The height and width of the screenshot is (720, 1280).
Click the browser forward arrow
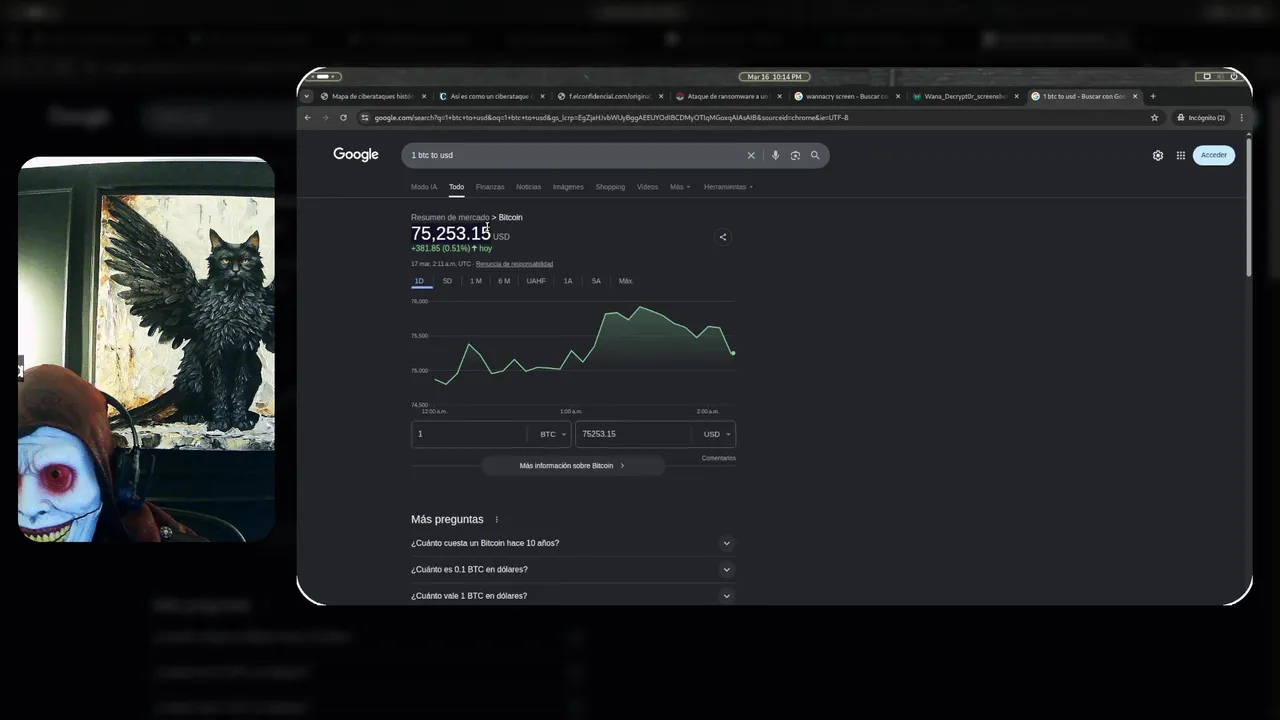pyautogui.click(x=325, y=117)
